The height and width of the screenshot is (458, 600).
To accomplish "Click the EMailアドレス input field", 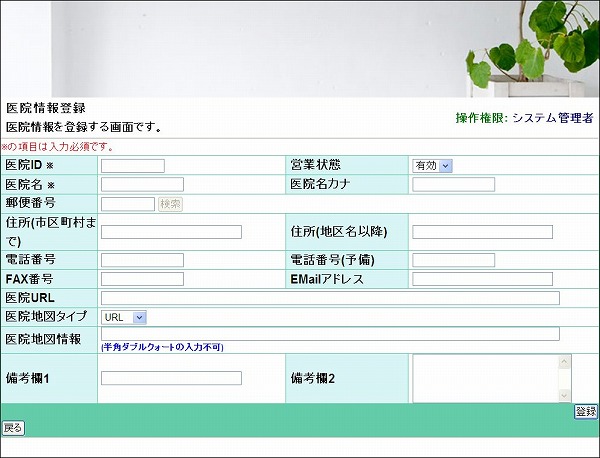I will pyautogui.click(x=481, y=279).
